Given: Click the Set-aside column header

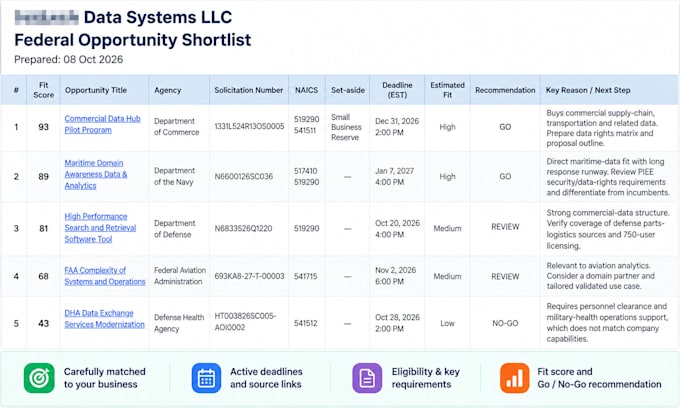Looking at the screenshot, I should click(348, 90).
